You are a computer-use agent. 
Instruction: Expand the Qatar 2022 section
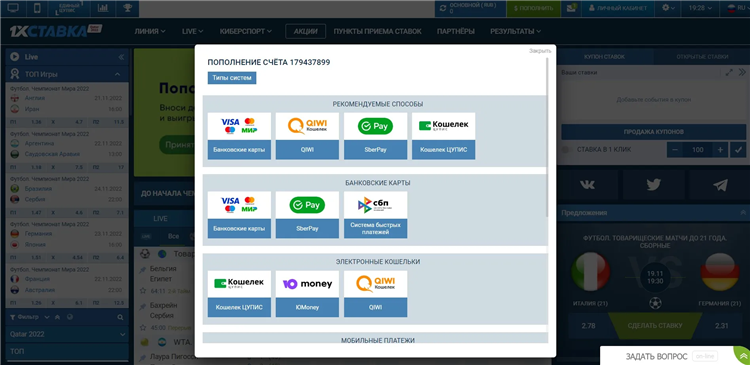click(67, 334)
